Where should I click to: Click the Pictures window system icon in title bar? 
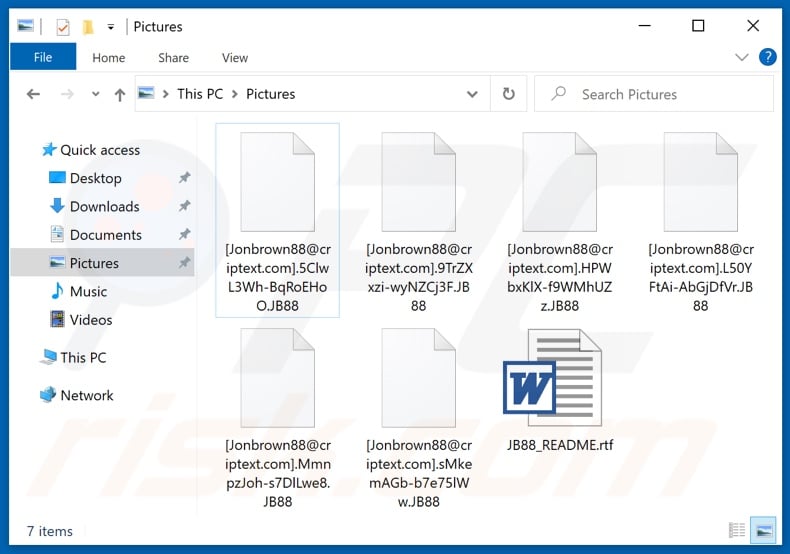click(x=26, y=25)
